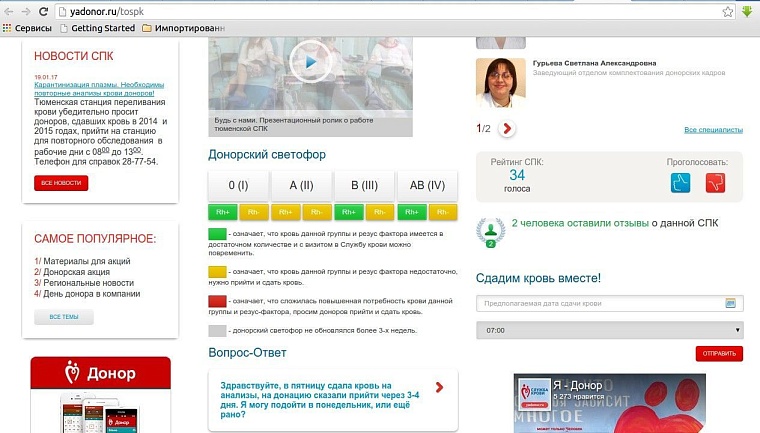Click green Rh+ indicator under 0 (I)
Image resolution: width=760 pixels, height=433 pixels.
click(223, 212)
